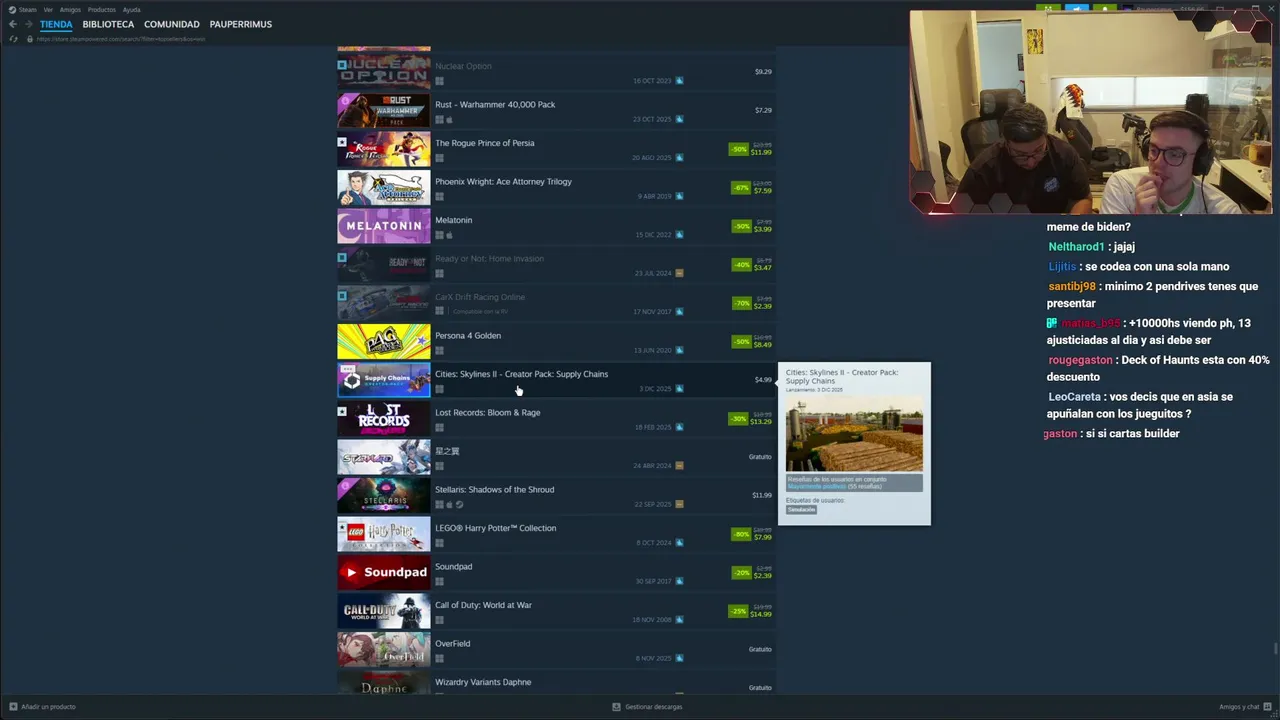
Task: Open The Rogue Prince of Persia title
Action: pyautogui.click(x=485, y=143)
